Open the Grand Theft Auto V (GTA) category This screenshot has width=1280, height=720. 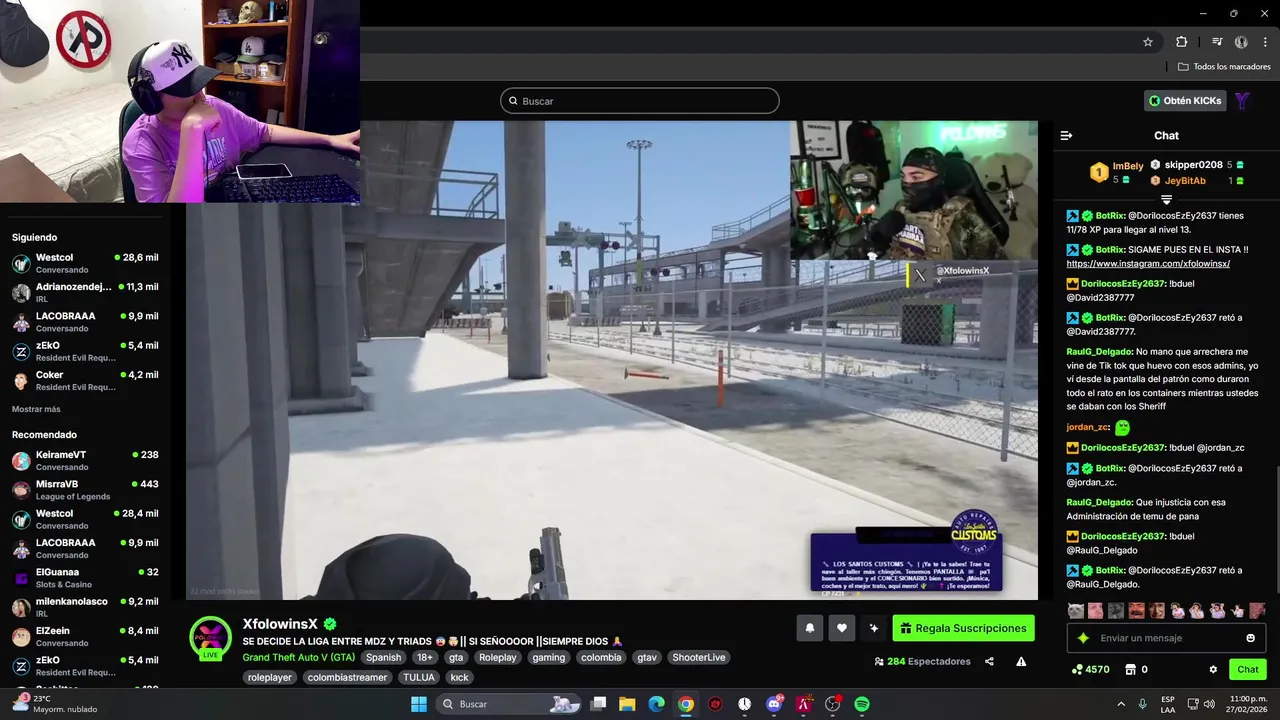click(298, 657)
